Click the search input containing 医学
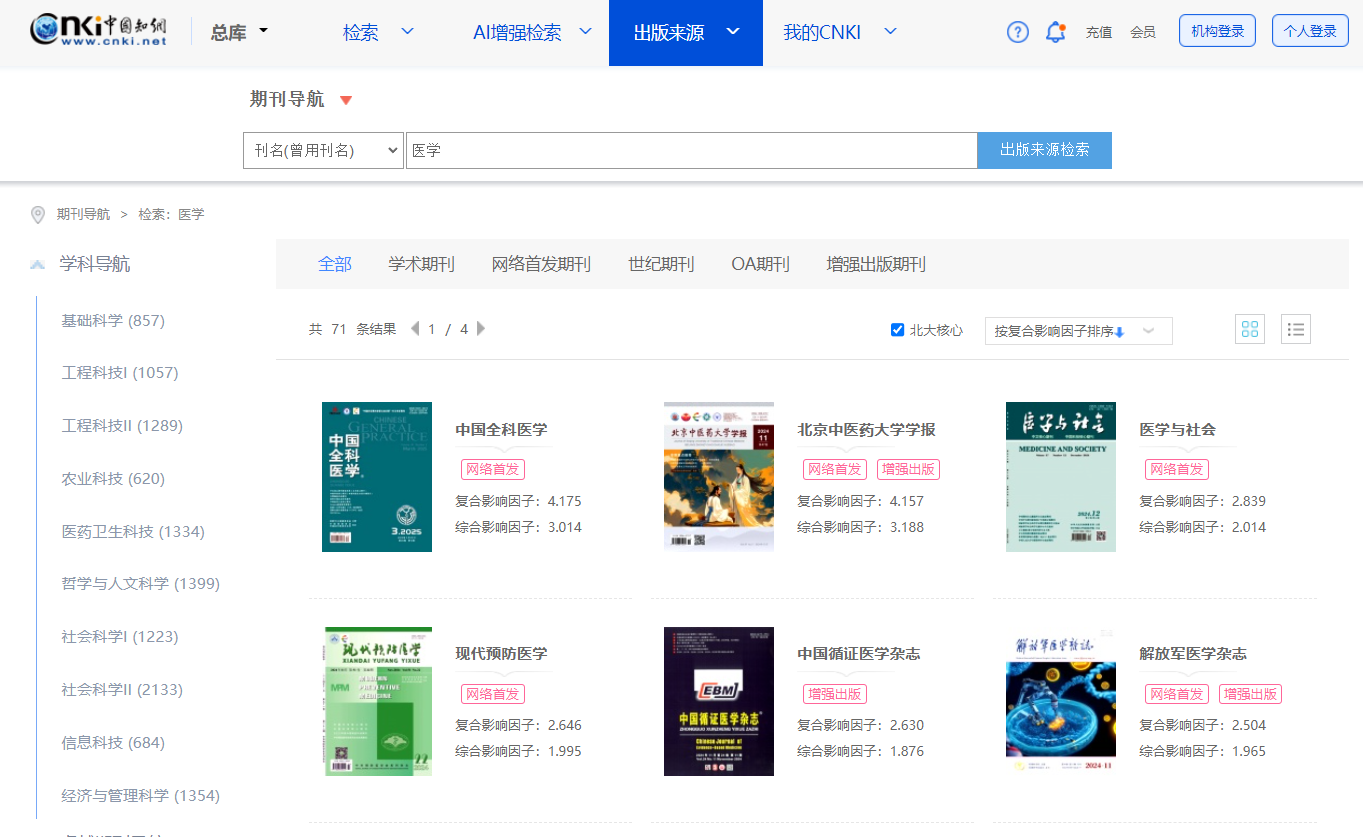This screenshot has width=1363, height=837. [x=691, y=150]
